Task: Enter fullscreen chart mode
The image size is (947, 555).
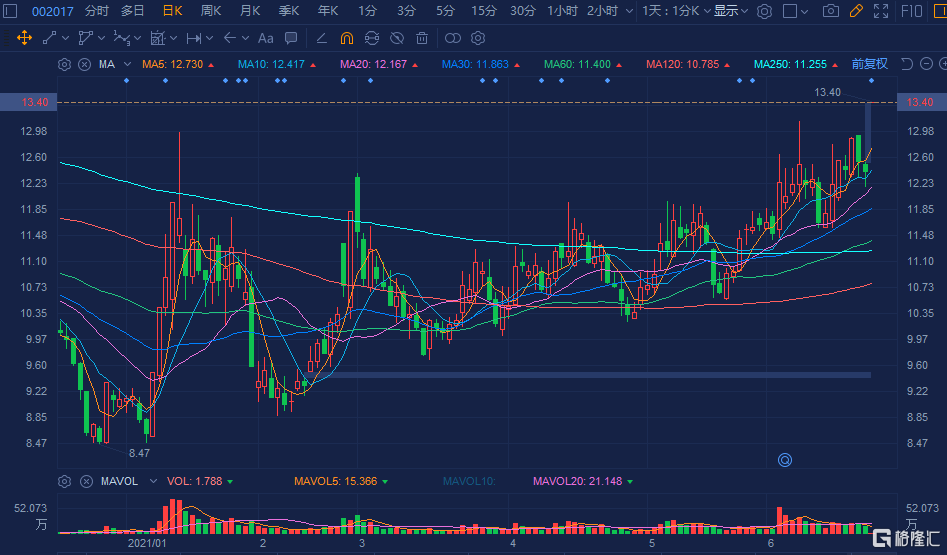Action: point(880,11)
